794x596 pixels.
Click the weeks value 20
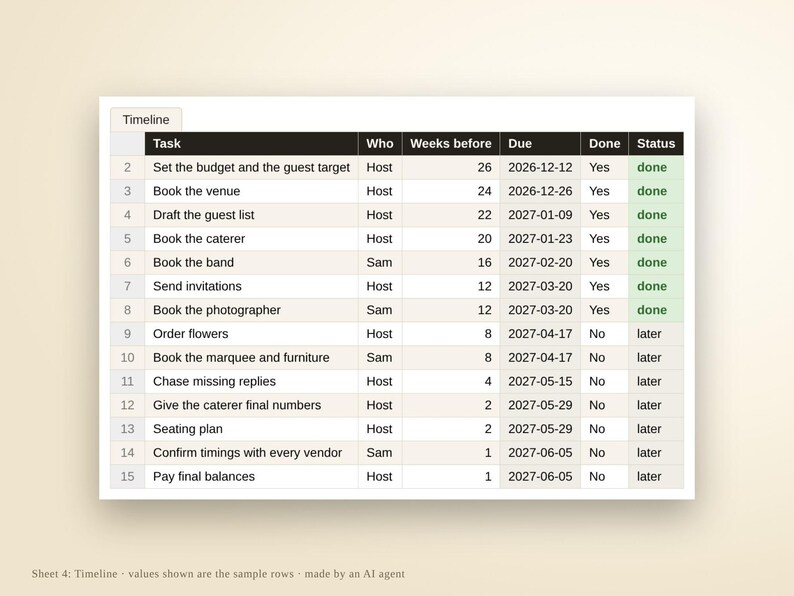pyautogui.click(x=451, y=239)
